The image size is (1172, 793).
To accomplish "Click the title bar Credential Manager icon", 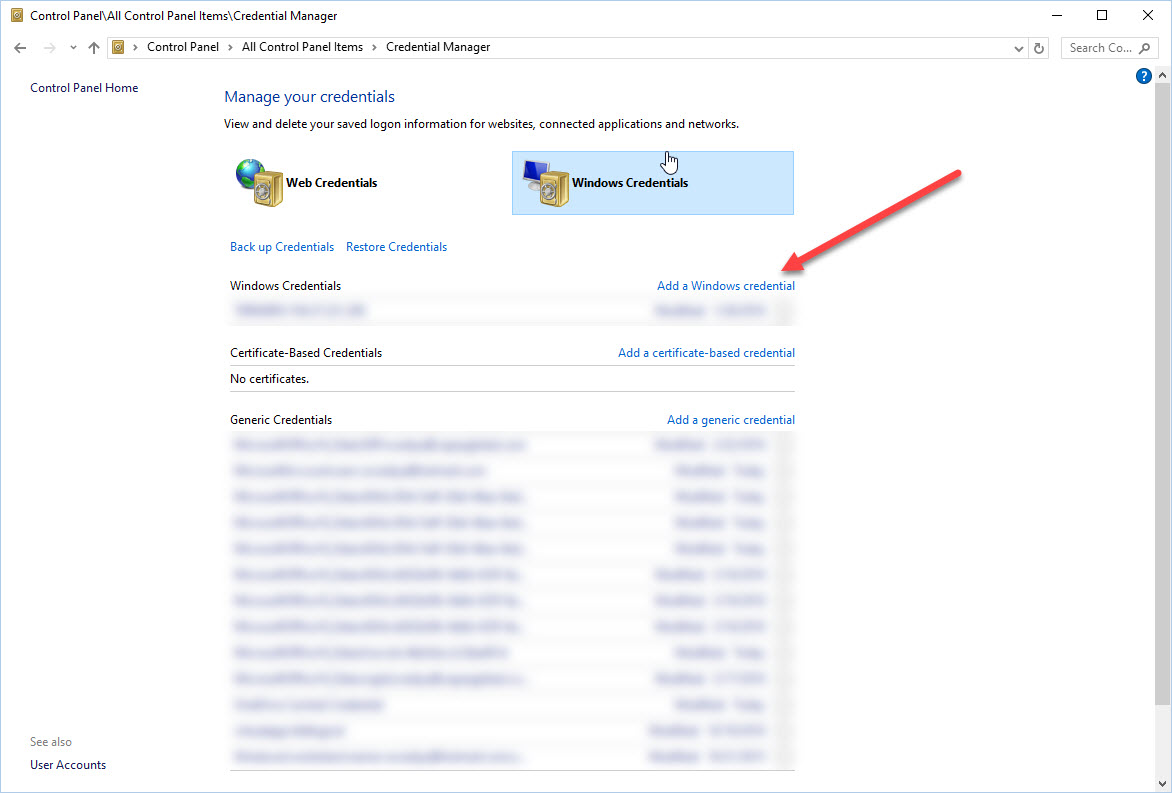I will click(x=16, y=15).
